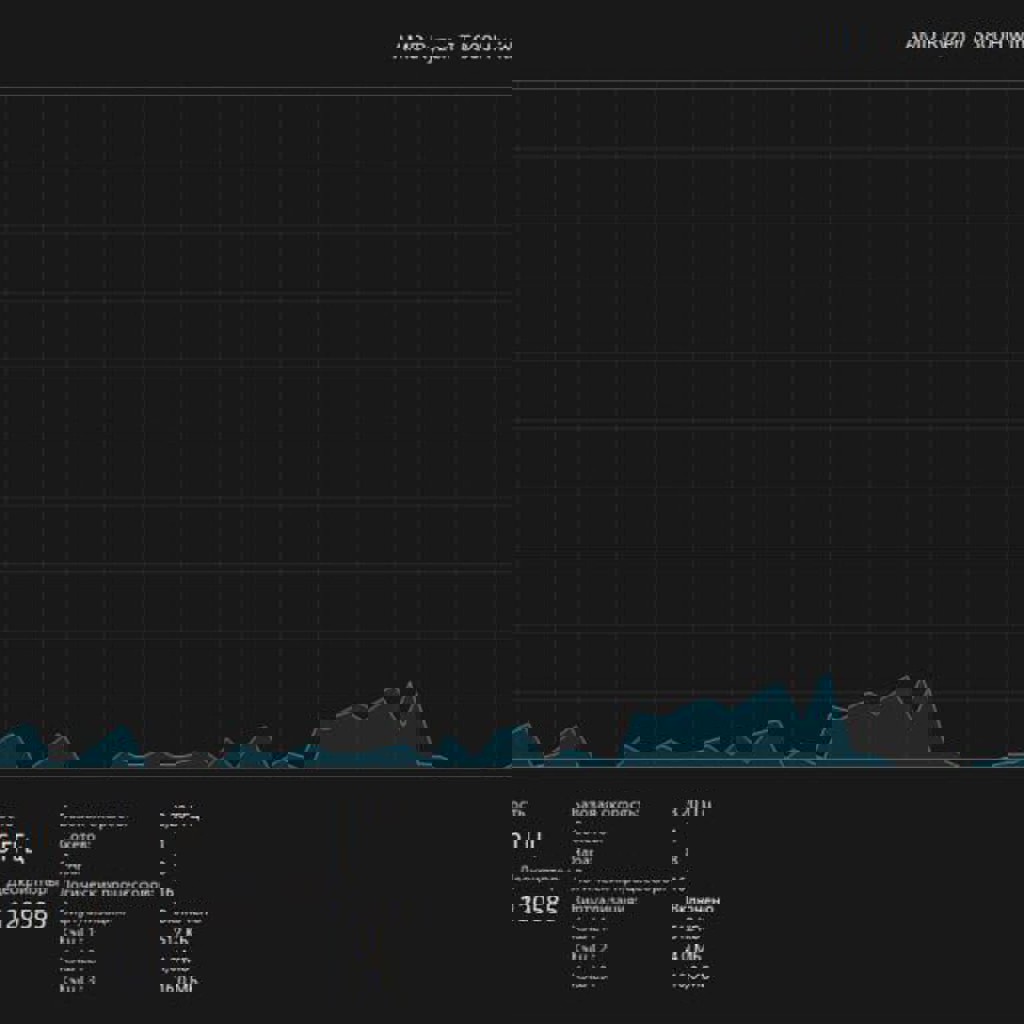Click the tallest gray peak in left graph
1024x1024 pixels.
click(409, 690)
